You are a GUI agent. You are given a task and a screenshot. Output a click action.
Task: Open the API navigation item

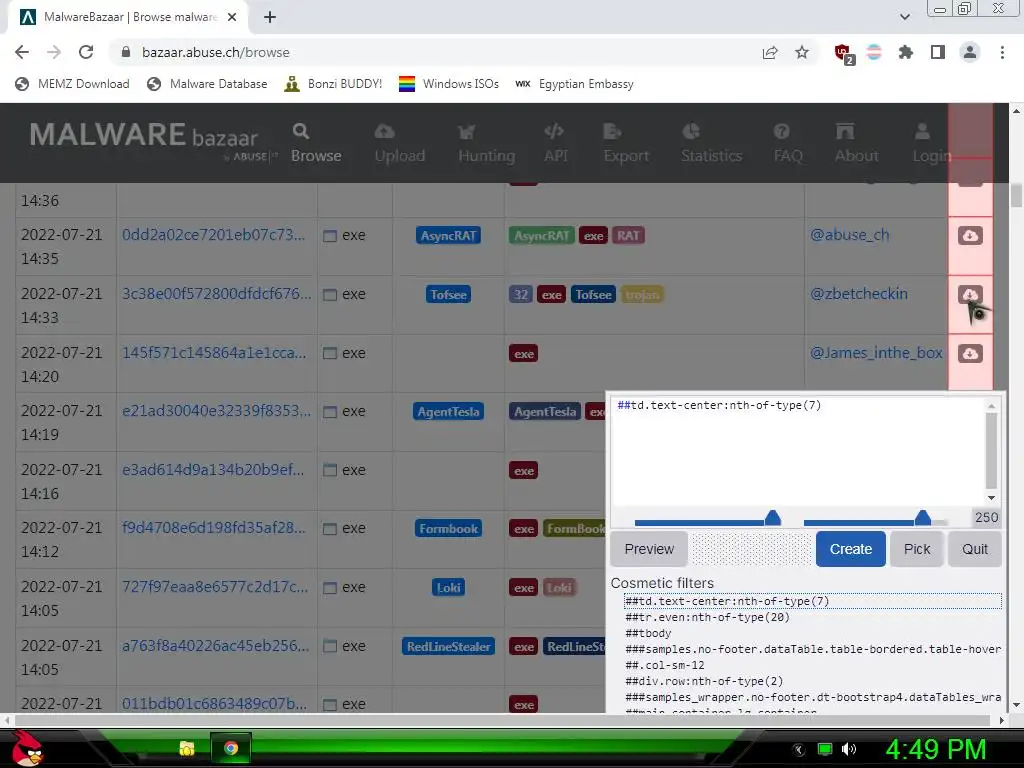556,143
